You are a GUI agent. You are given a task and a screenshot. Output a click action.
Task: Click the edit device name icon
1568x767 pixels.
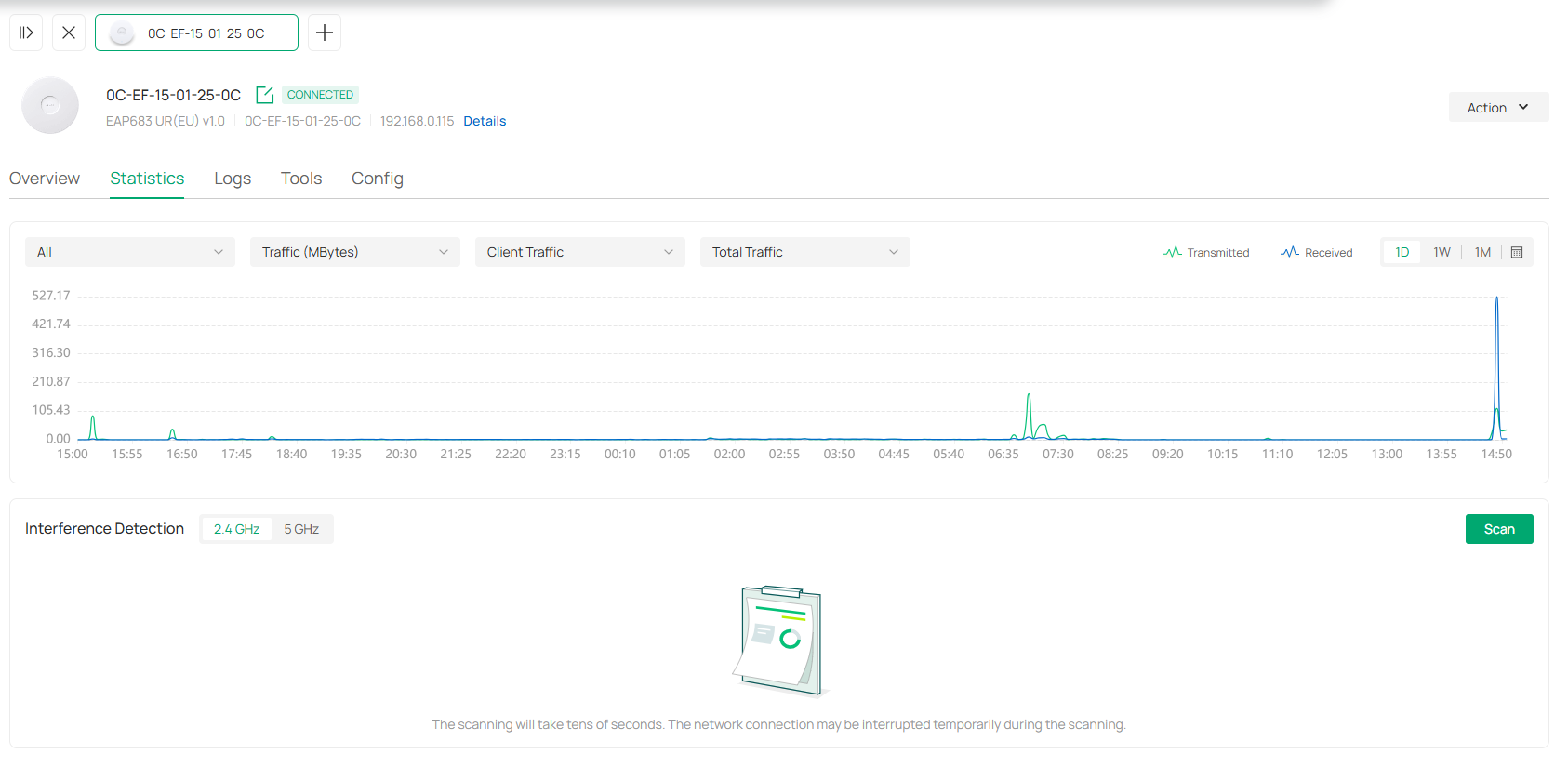coord(265,95)
